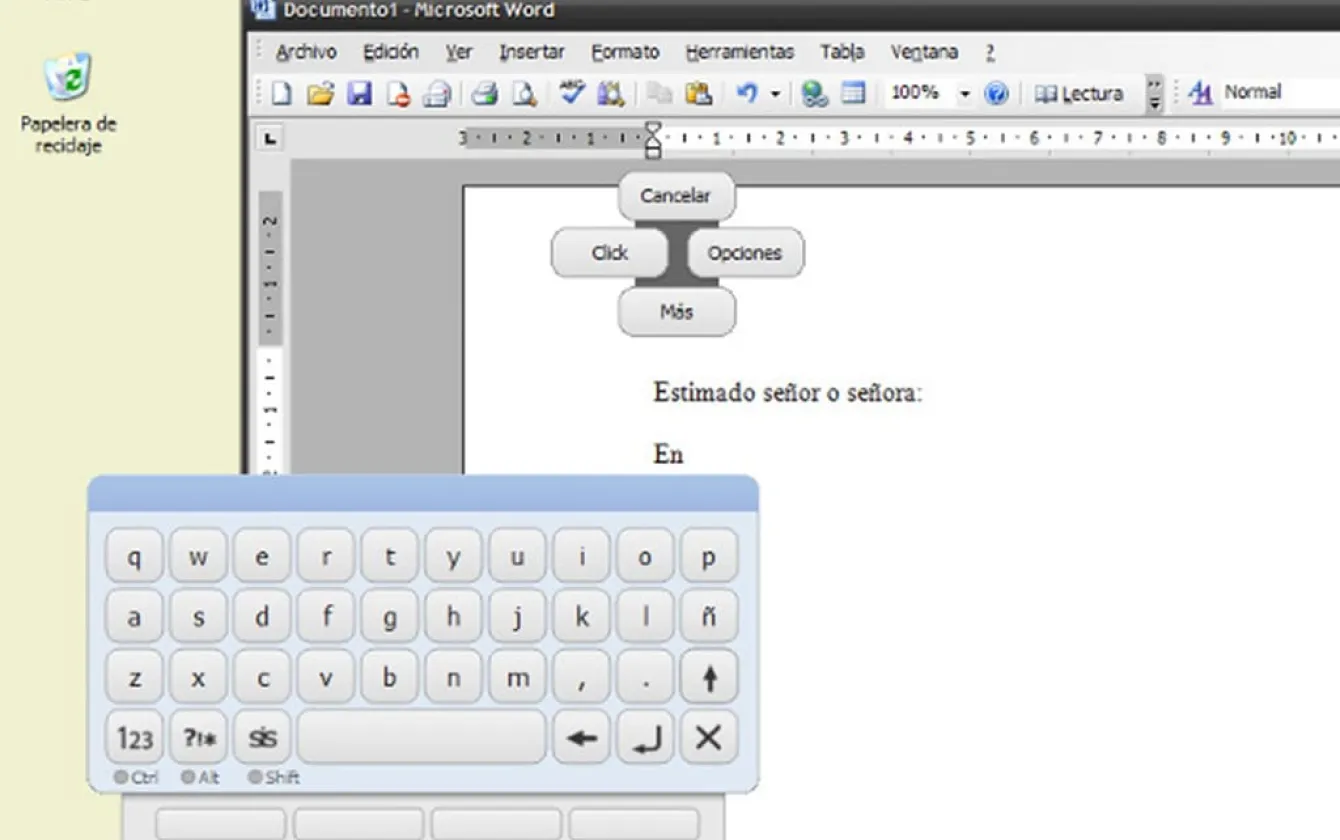Open the zoom percentage dropdown arrow
This screenshot has height=840, width=1340.
[965, 94]
